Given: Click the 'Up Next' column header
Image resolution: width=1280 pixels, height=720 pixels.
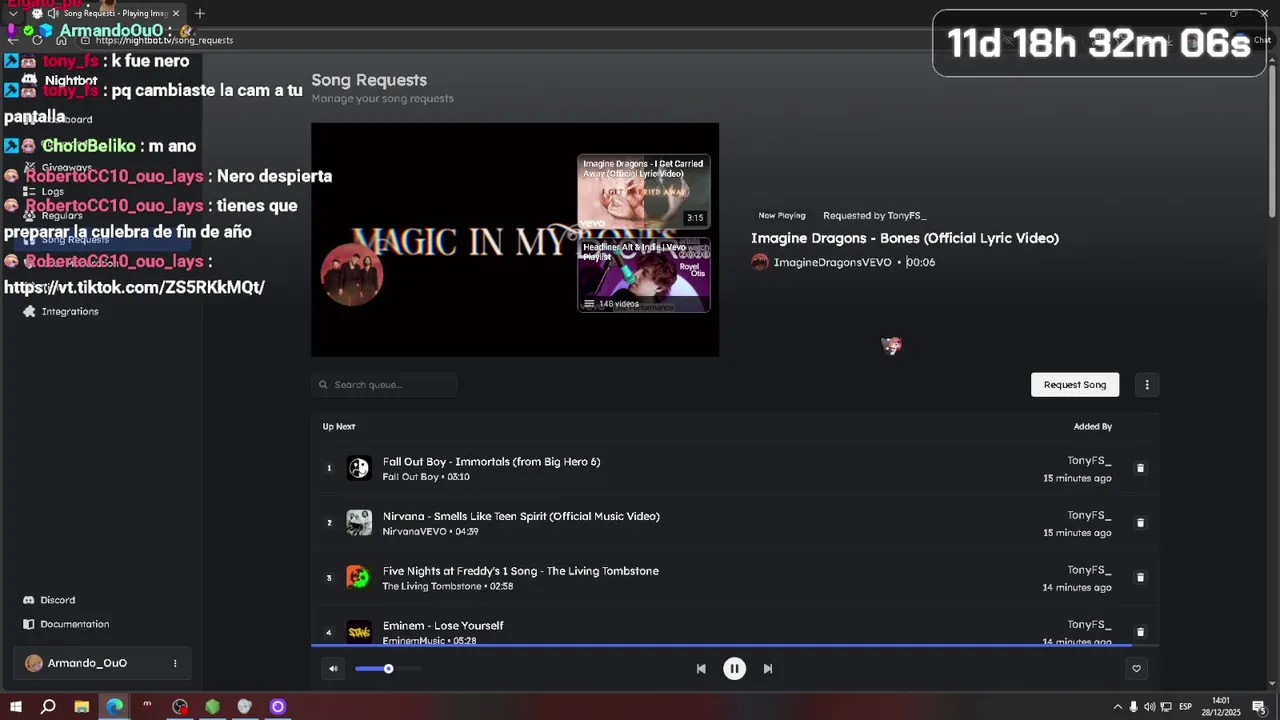Looking at the screenshot, I should (x=339, y=427).
